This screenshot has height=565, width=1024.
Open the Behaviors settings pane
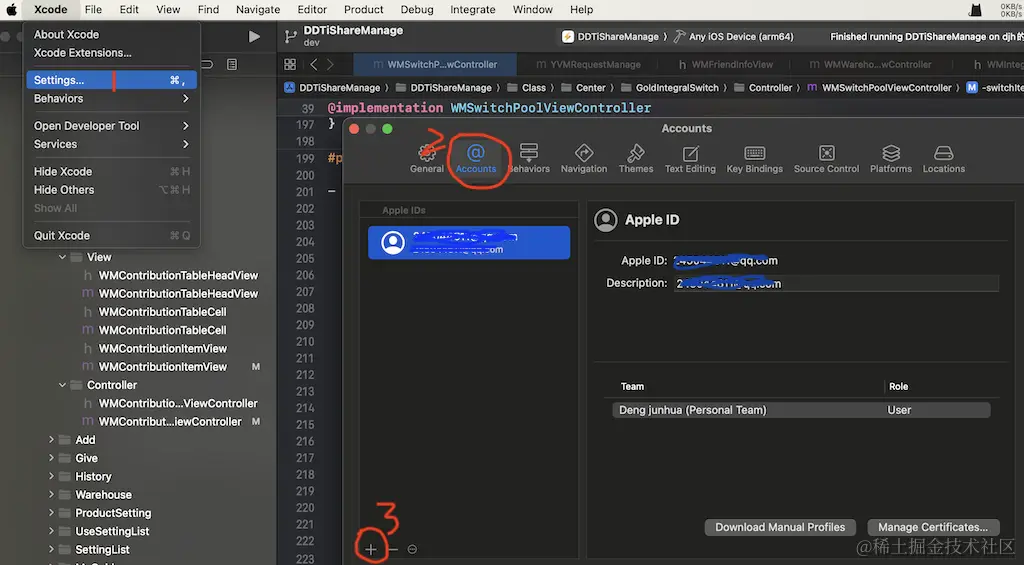(x=528, y=158)
